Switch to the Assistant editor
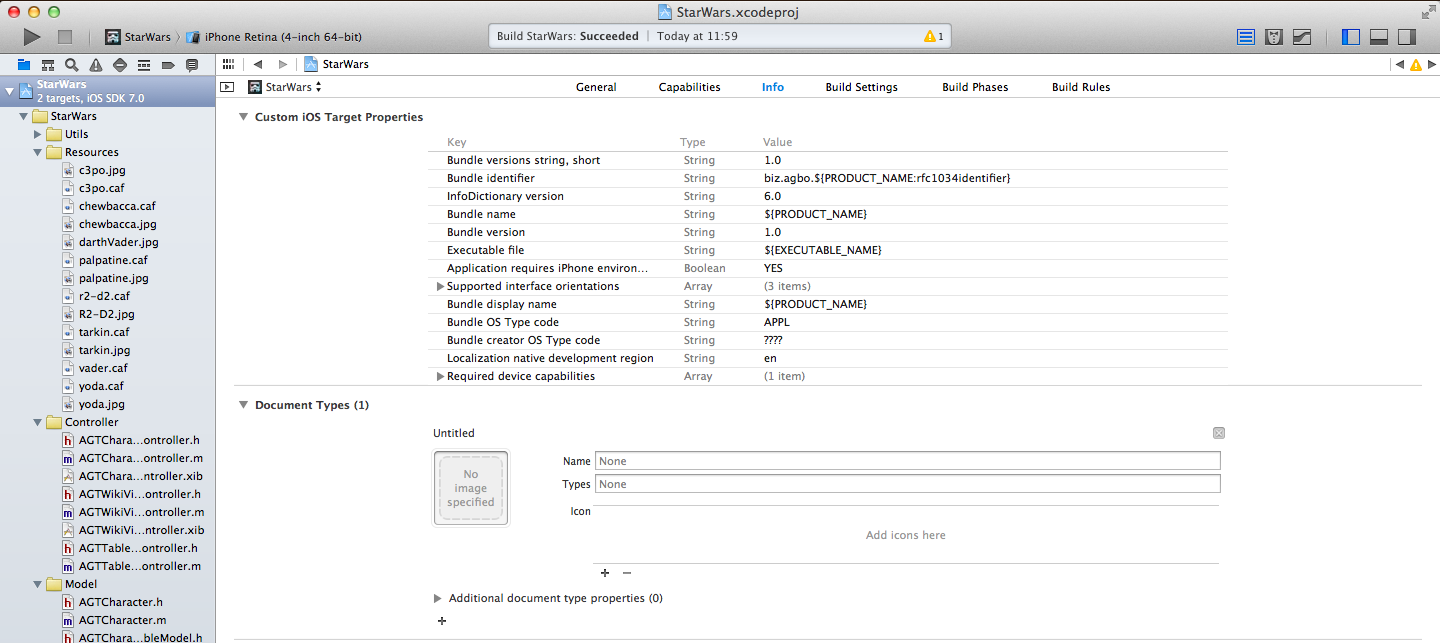 [1274, 36]
